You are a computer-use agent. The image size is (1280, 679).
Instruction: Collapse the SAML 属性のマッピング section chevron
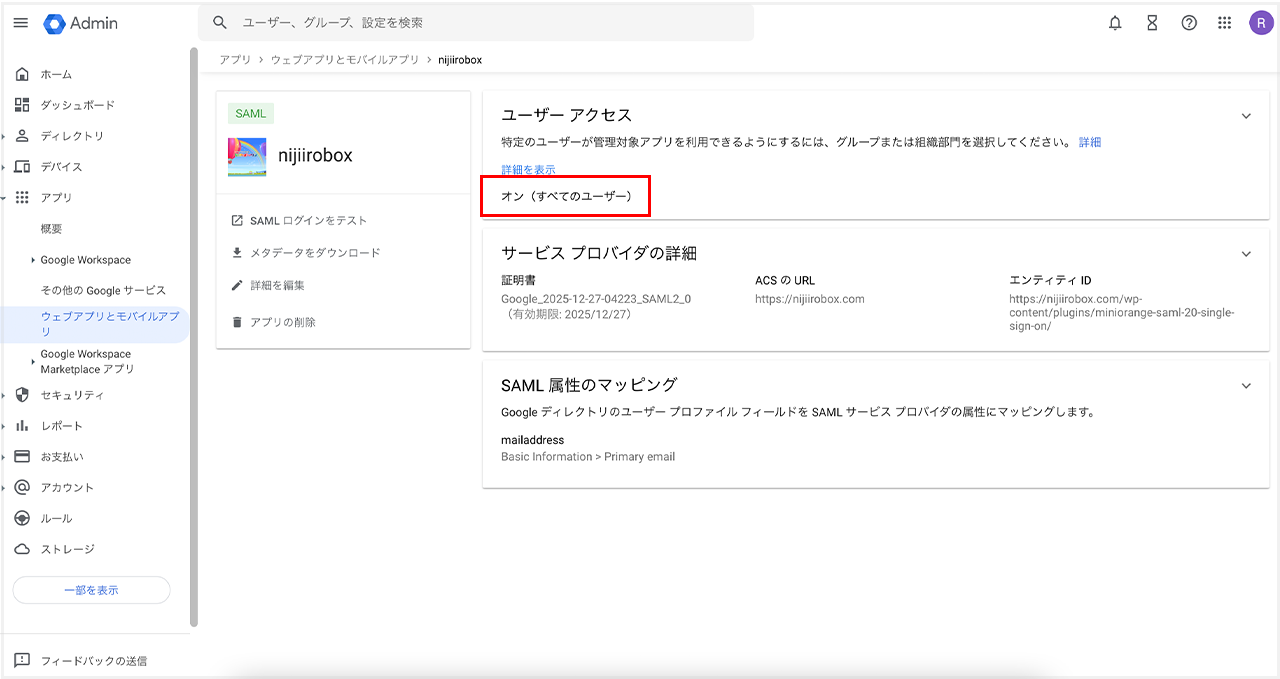click(x=1246, y=385)
